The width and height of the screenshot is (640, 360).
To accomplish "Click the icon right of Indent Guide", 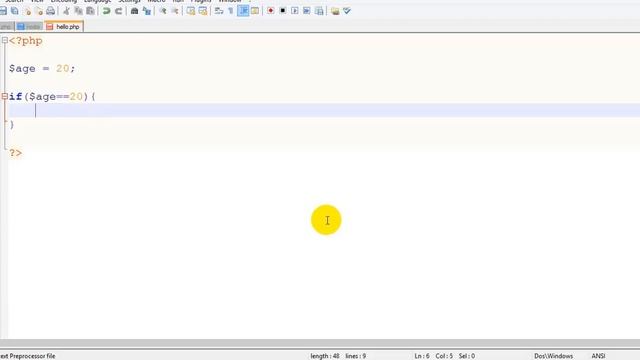I will pyautogui.click(x=255, y=11).
